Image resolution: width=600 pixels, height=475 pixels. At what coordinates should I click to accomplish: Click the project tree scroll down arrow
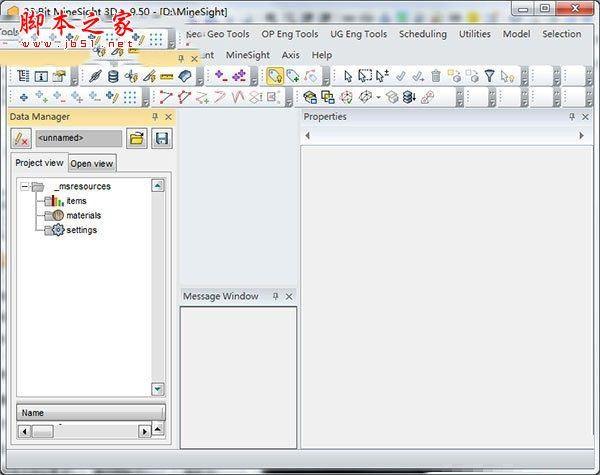[158, 388]
